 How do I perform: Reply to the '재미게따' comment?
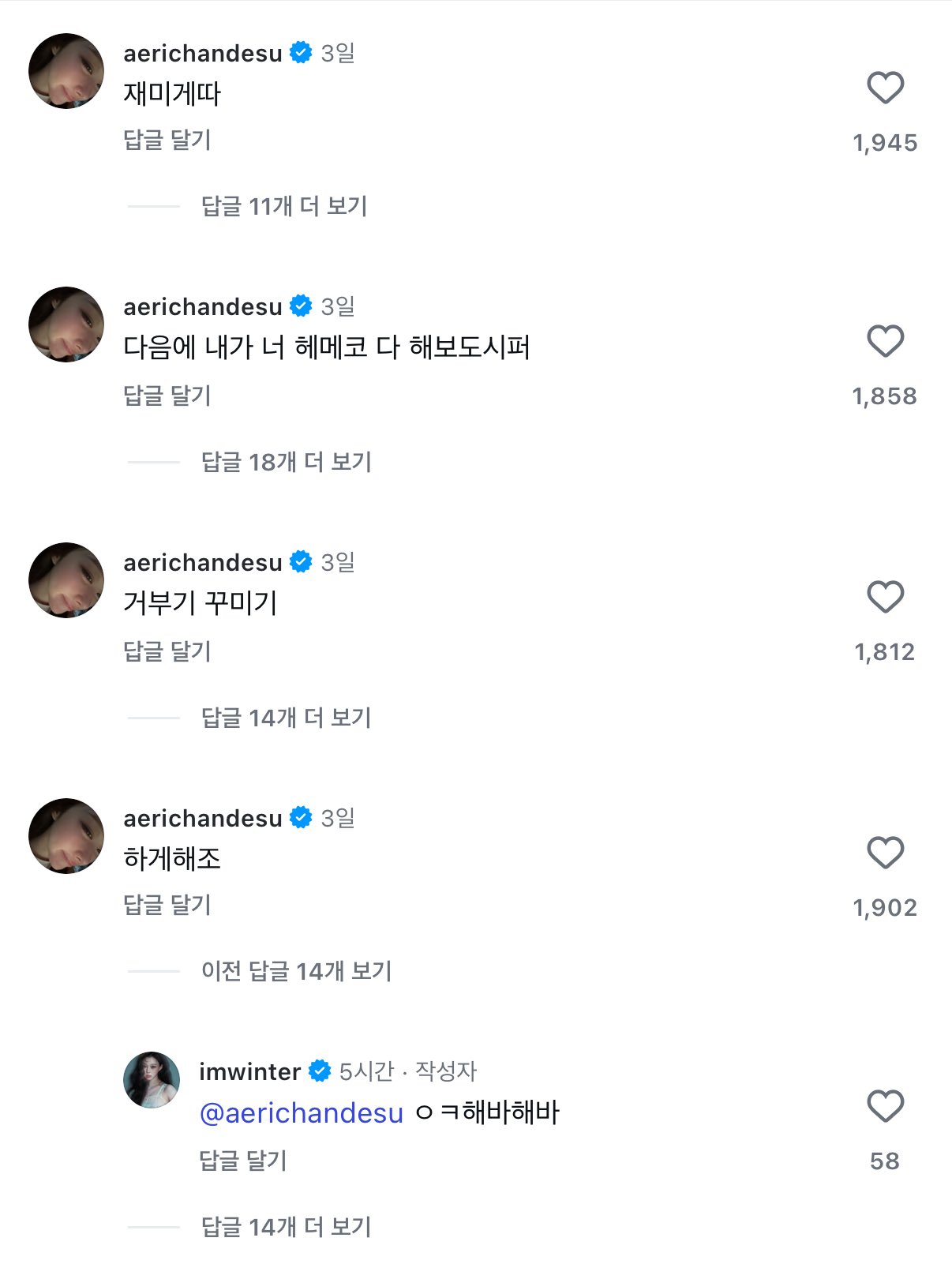[x=167, y=141]
